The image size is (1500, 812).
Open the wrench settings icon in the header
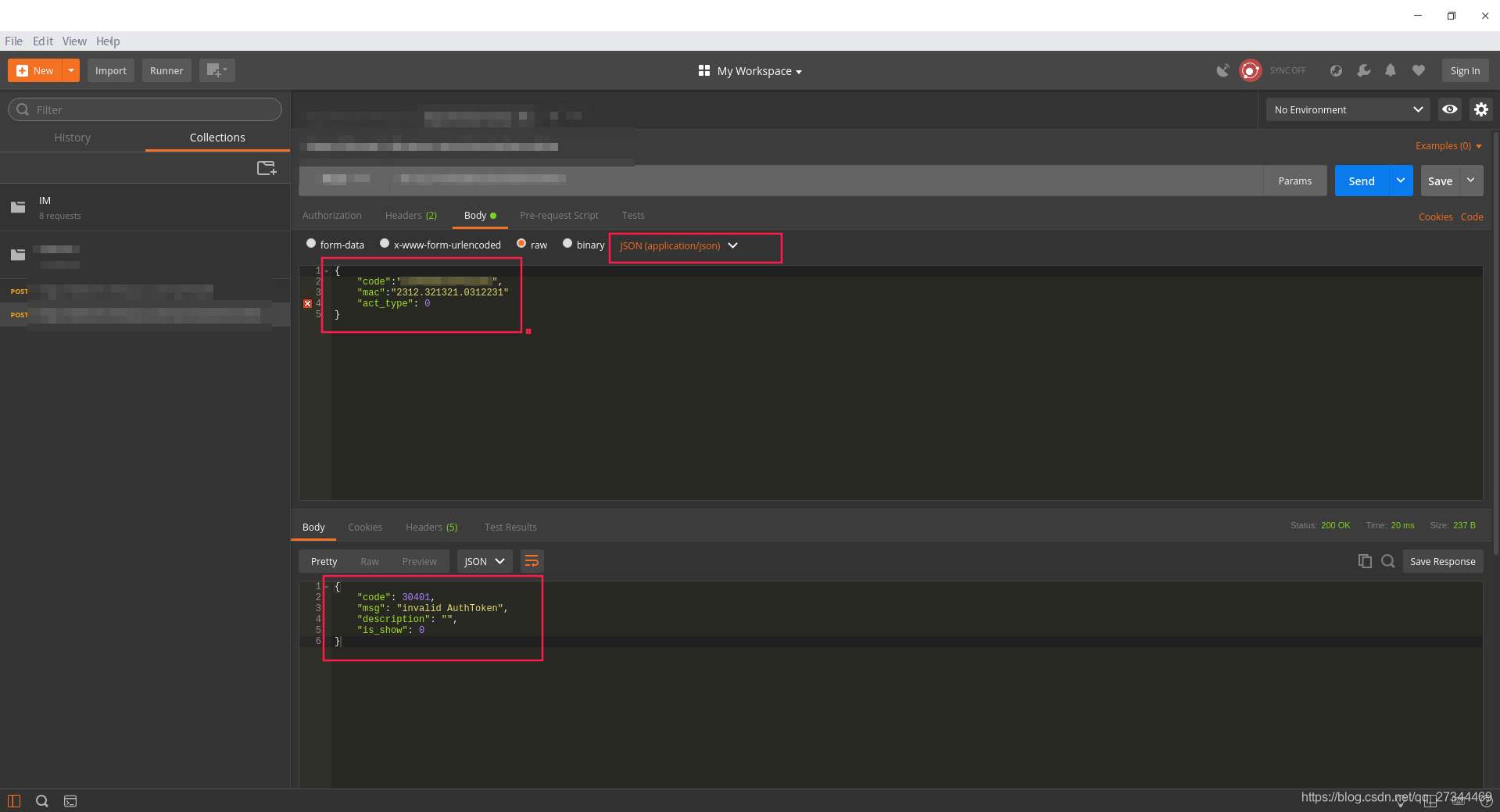pos(1364,70)
